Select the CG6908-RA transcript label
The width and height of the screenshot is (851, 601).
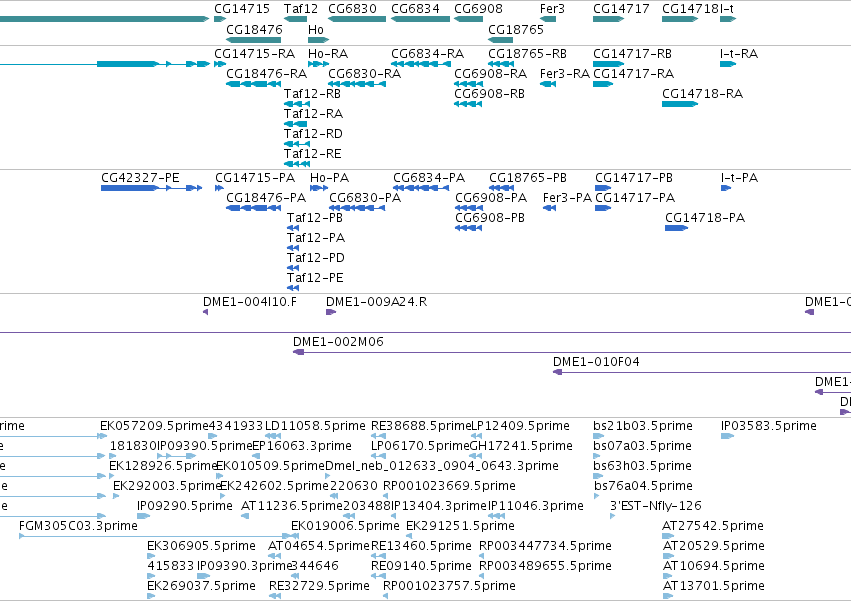point(491,73)
